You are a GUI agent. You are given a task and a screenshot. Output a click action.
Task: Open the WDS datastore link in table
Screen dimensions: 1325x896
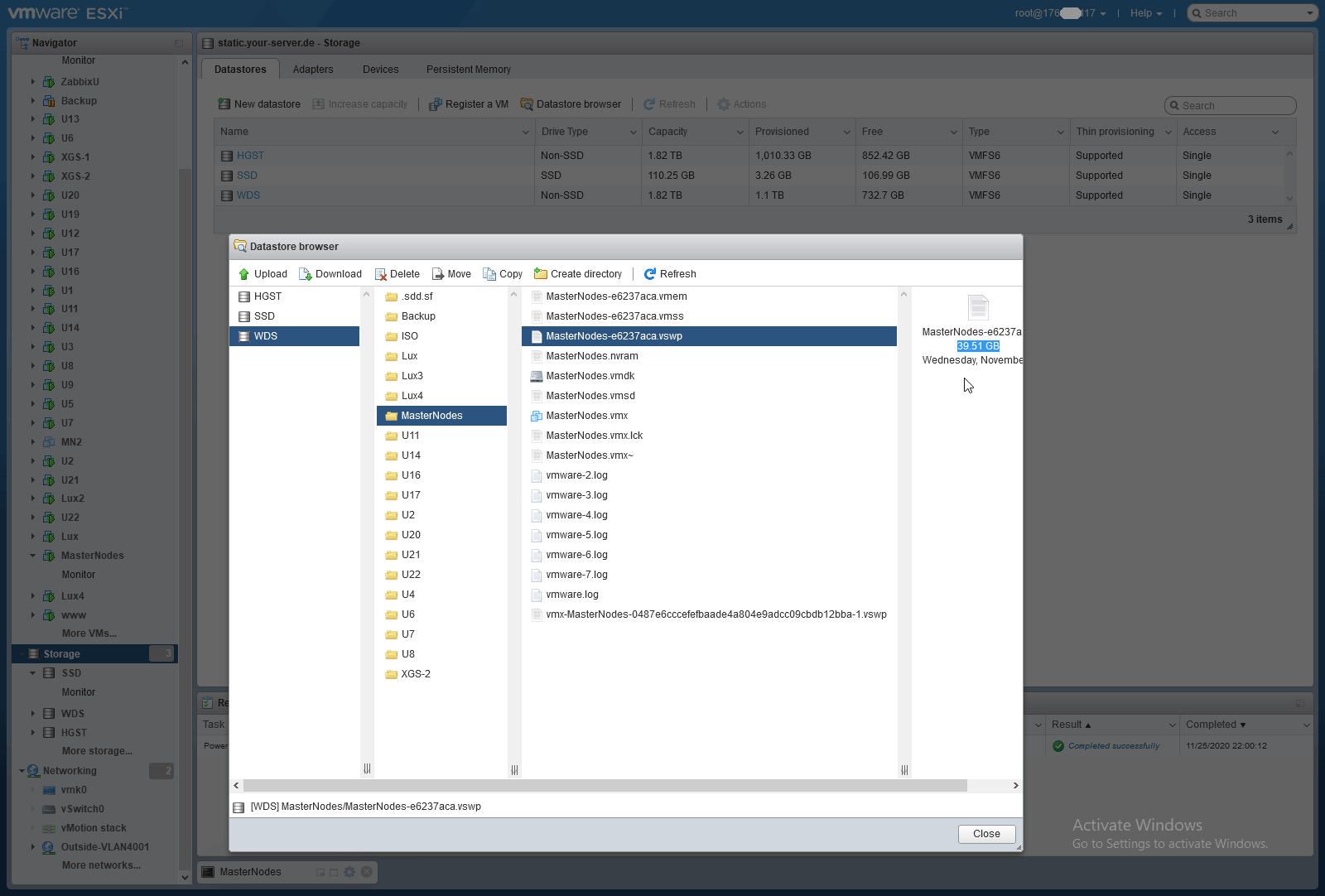(248, 195)
